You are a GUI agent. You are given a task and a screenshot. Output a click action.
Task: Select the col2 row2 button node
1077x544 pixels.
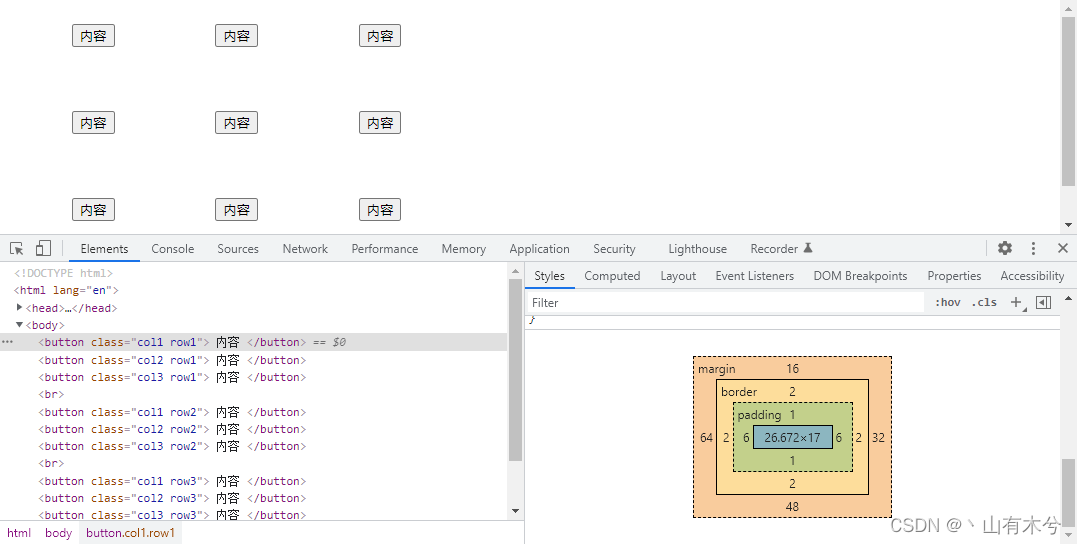point(172,429)
